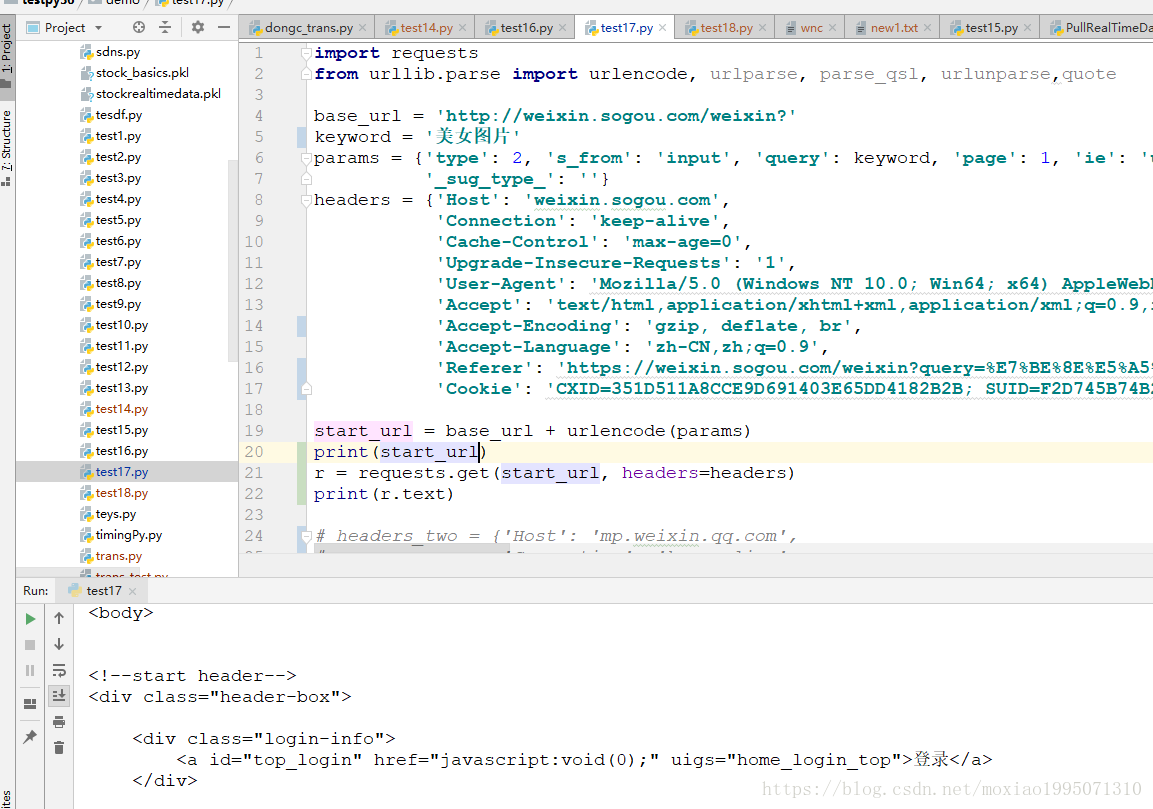Collapse headers dict fold at line 8

(x=306, y=200)
